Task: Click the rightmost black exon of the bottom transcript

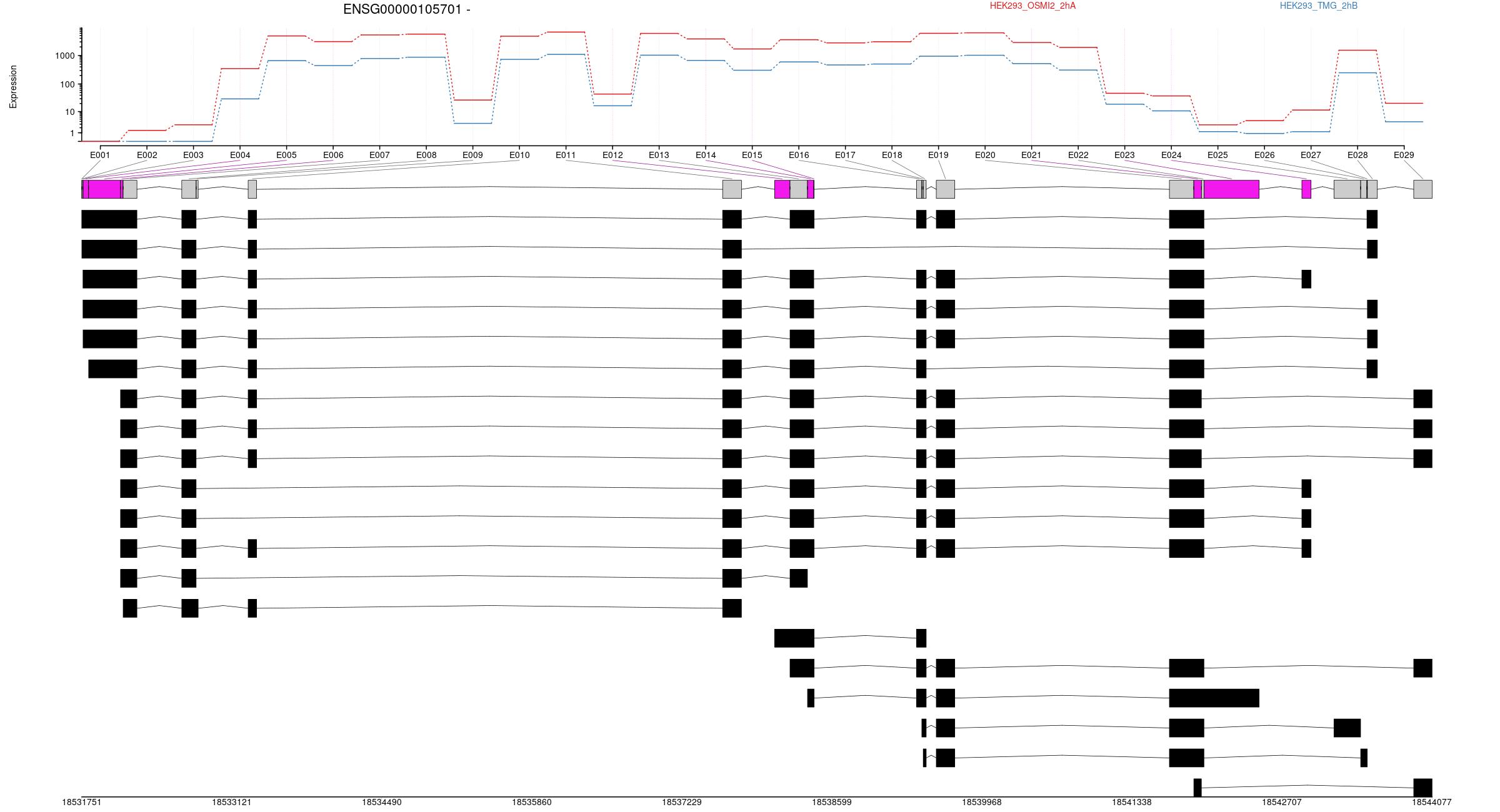Action: [x=1423, y=788]
